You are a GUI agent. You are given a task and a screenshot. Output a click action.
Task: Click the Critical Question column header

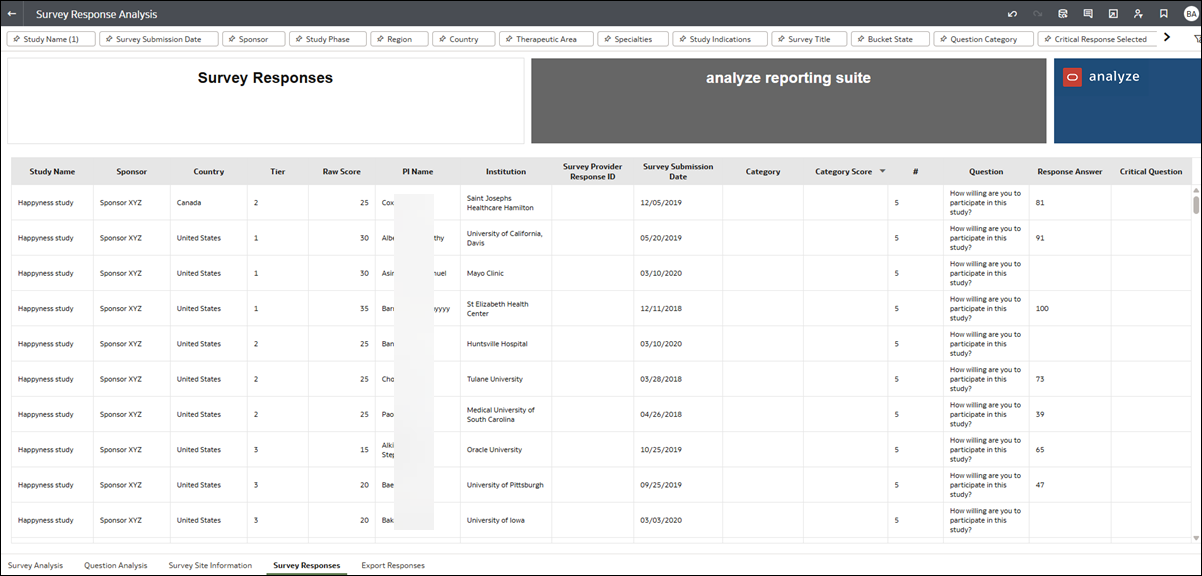[1151, 171]
